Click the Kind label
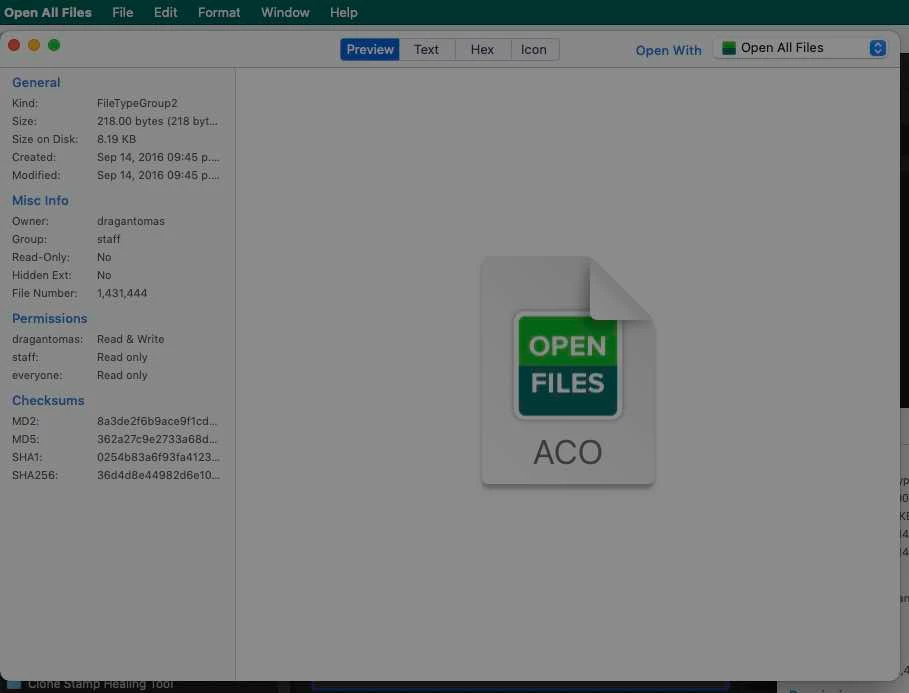 [x=25, y=103]
